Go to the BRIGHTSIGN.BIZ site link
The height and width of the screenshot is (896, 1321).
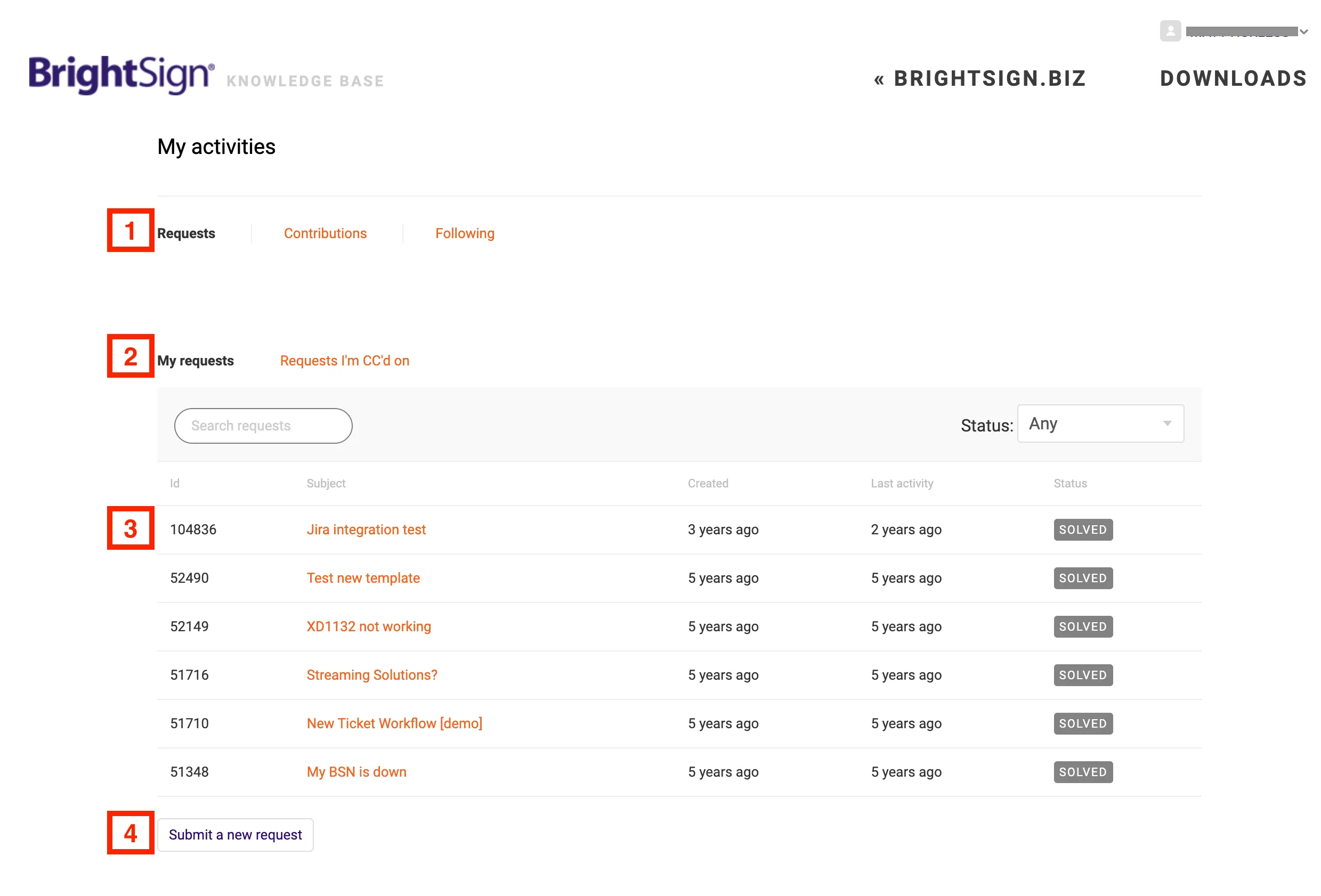[980, 78]
